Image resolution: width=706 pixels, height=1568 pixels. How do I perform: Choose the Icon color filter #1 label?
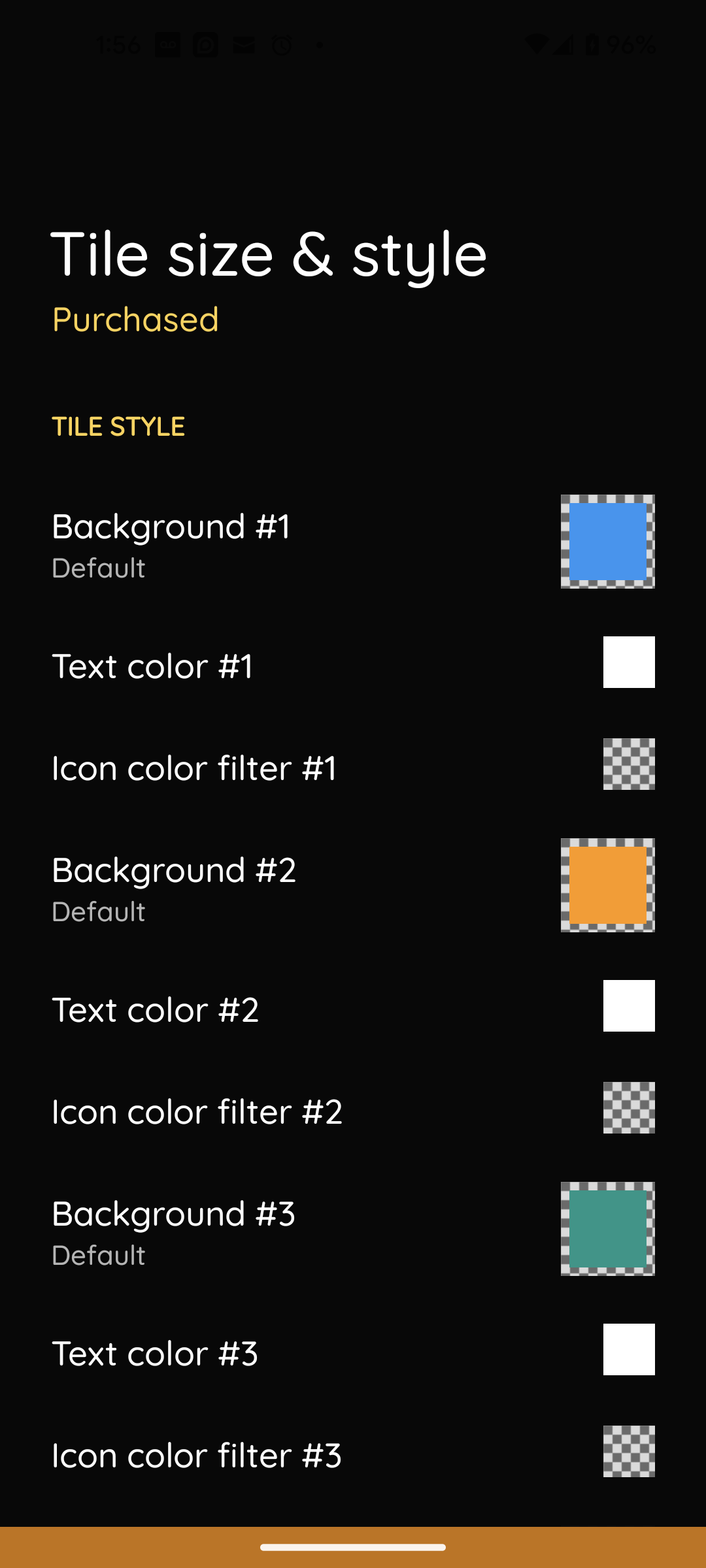tap(194, 768)
